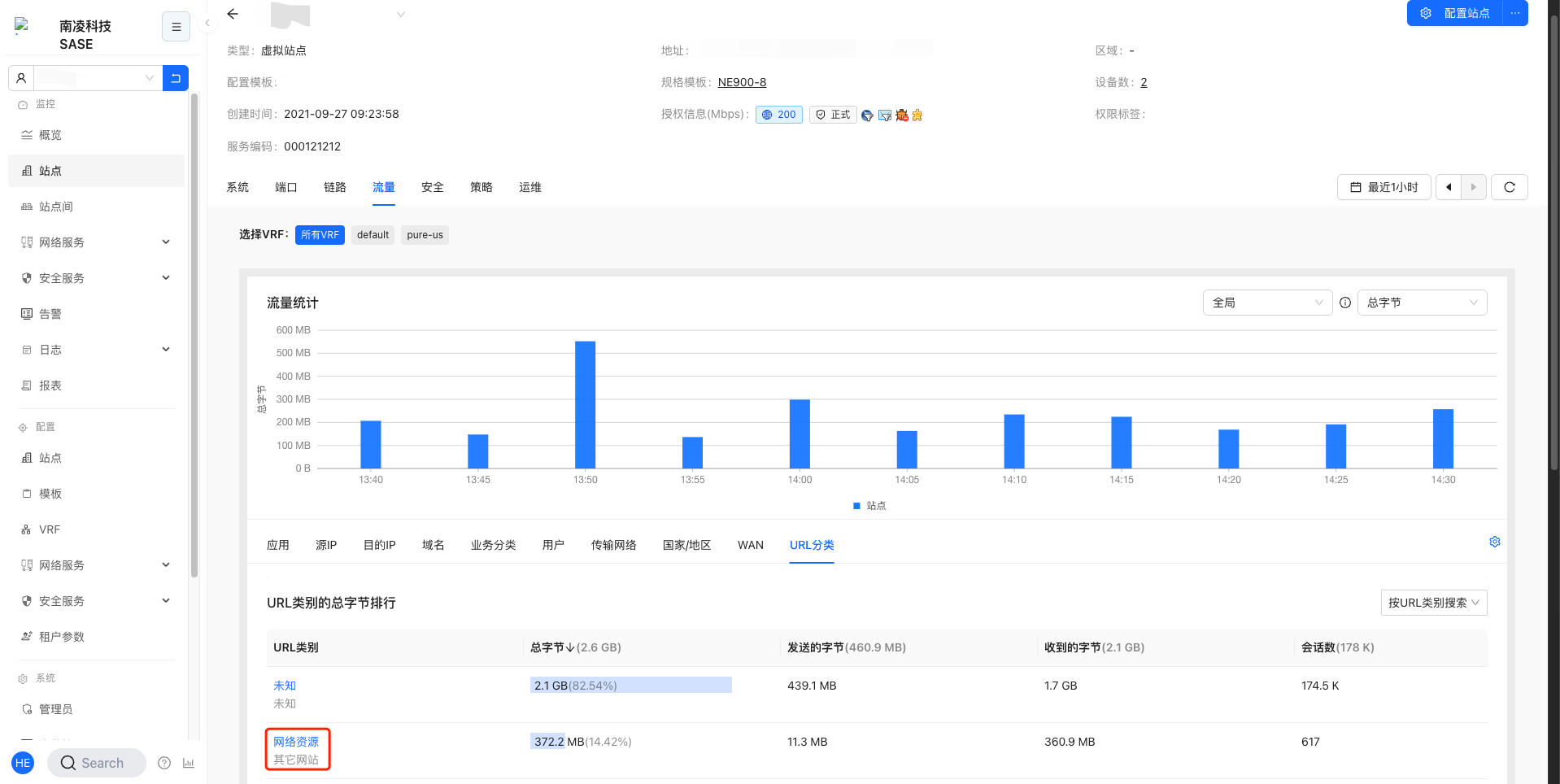
Task: Select the 所有VRF filter chip
Action: click(320, 235)
